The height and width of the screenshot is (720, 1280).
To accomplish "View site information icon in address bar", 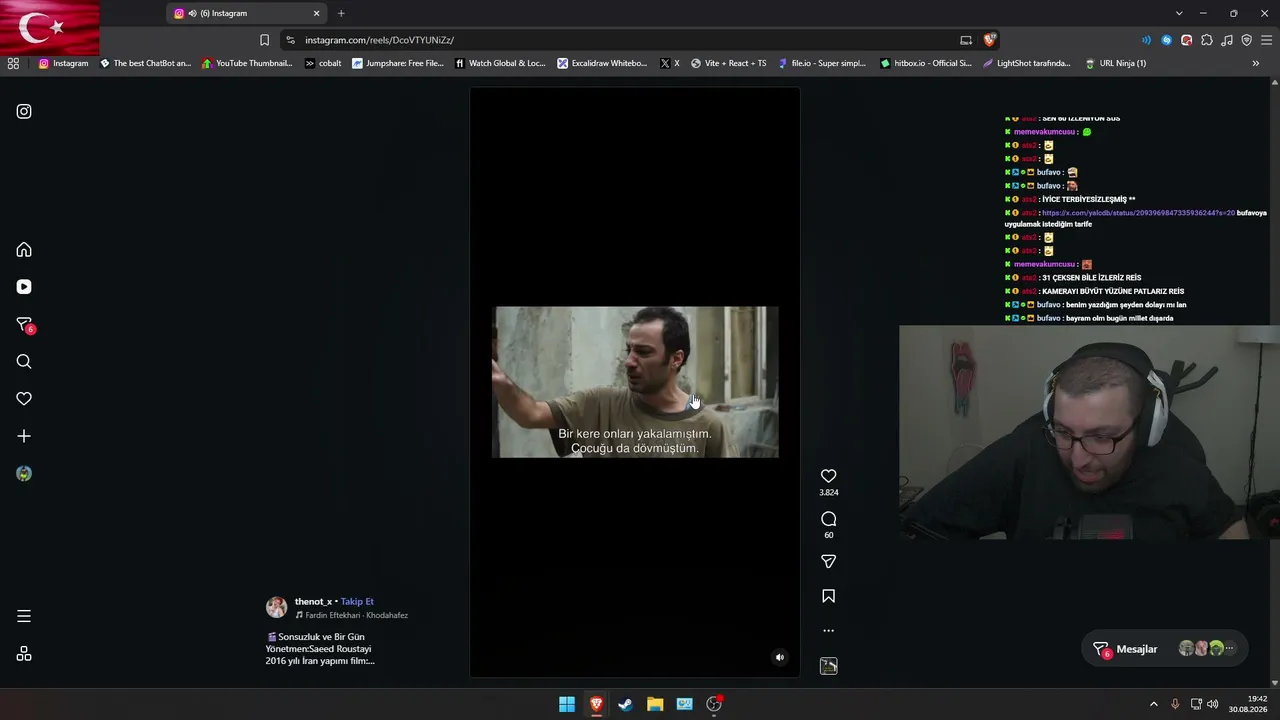I will 290,40.
